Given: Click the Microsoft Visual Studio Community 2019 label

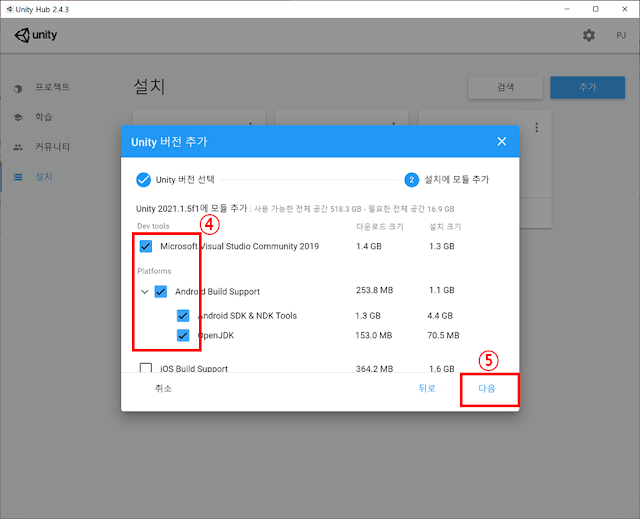Looking at the screenshot, I should [240, 246].
